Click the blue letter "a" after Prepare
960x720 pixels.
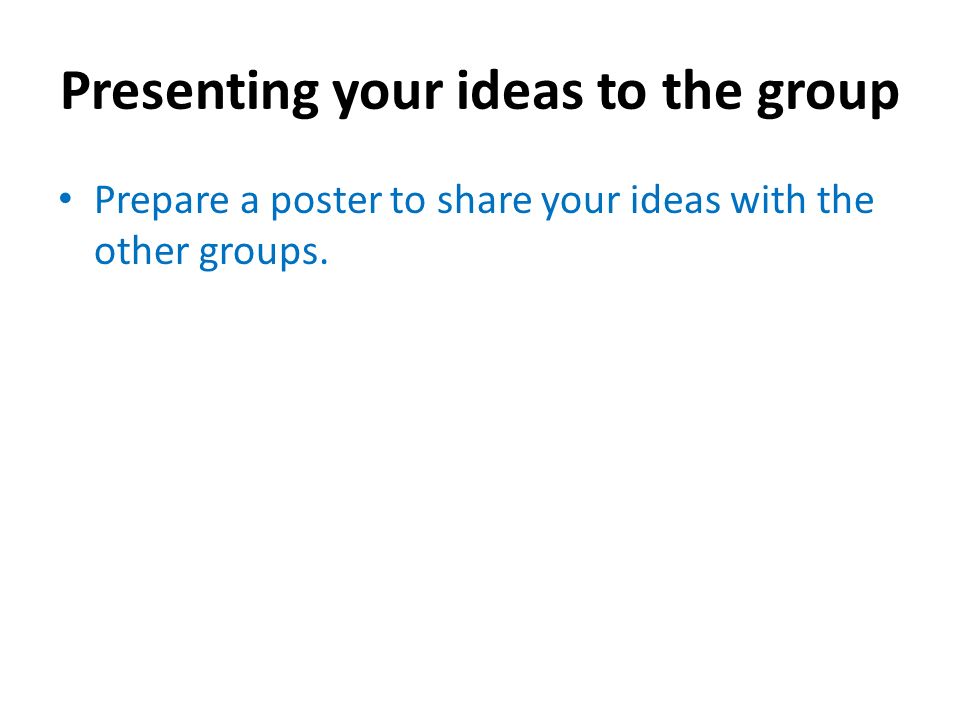[x=249, y=204]
